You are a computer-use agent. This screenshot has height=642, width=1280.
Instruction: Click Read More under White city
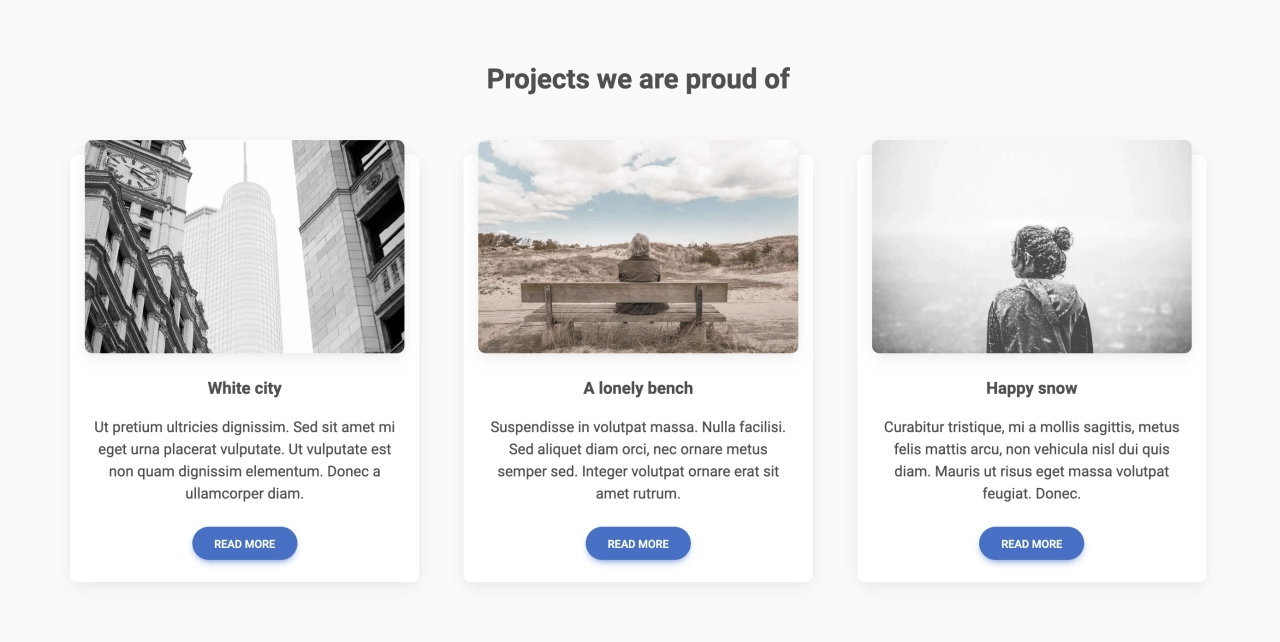(245, 544)
